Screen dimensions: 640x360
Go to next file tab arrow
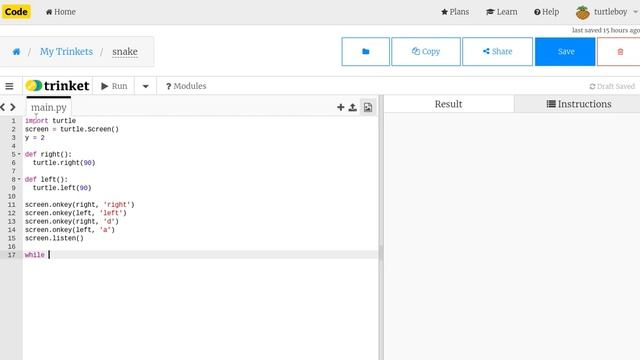pos(13,107)
